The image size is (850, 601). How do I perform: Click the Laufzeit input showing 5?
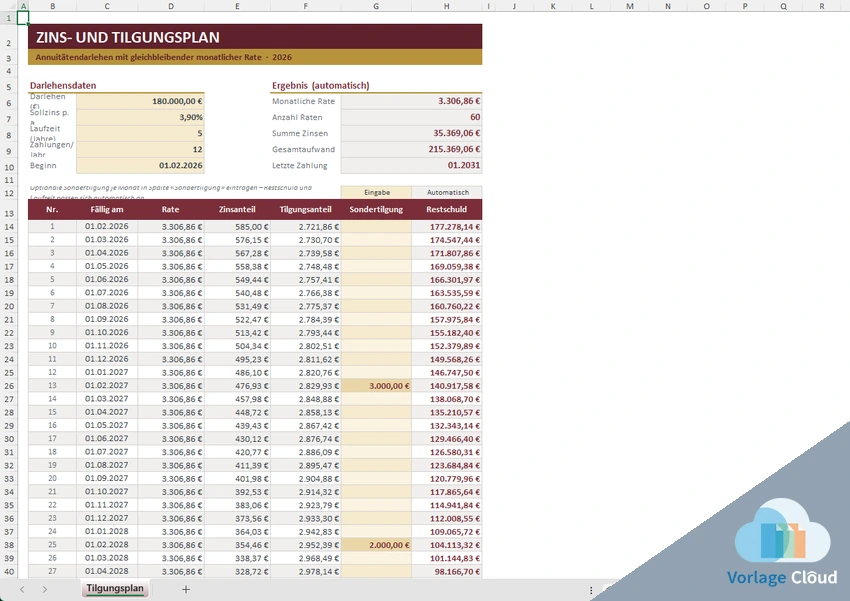tap(140, 133)
